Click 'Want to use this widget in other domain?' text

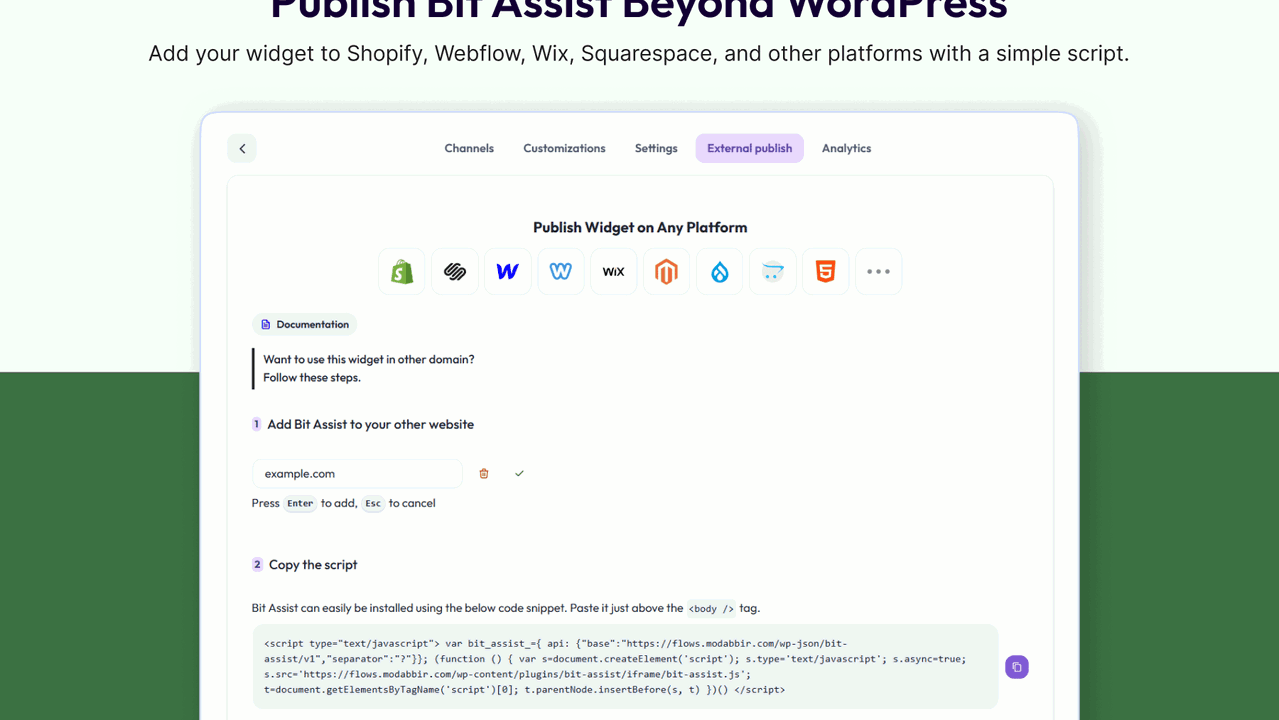click(x=369, y=359)
